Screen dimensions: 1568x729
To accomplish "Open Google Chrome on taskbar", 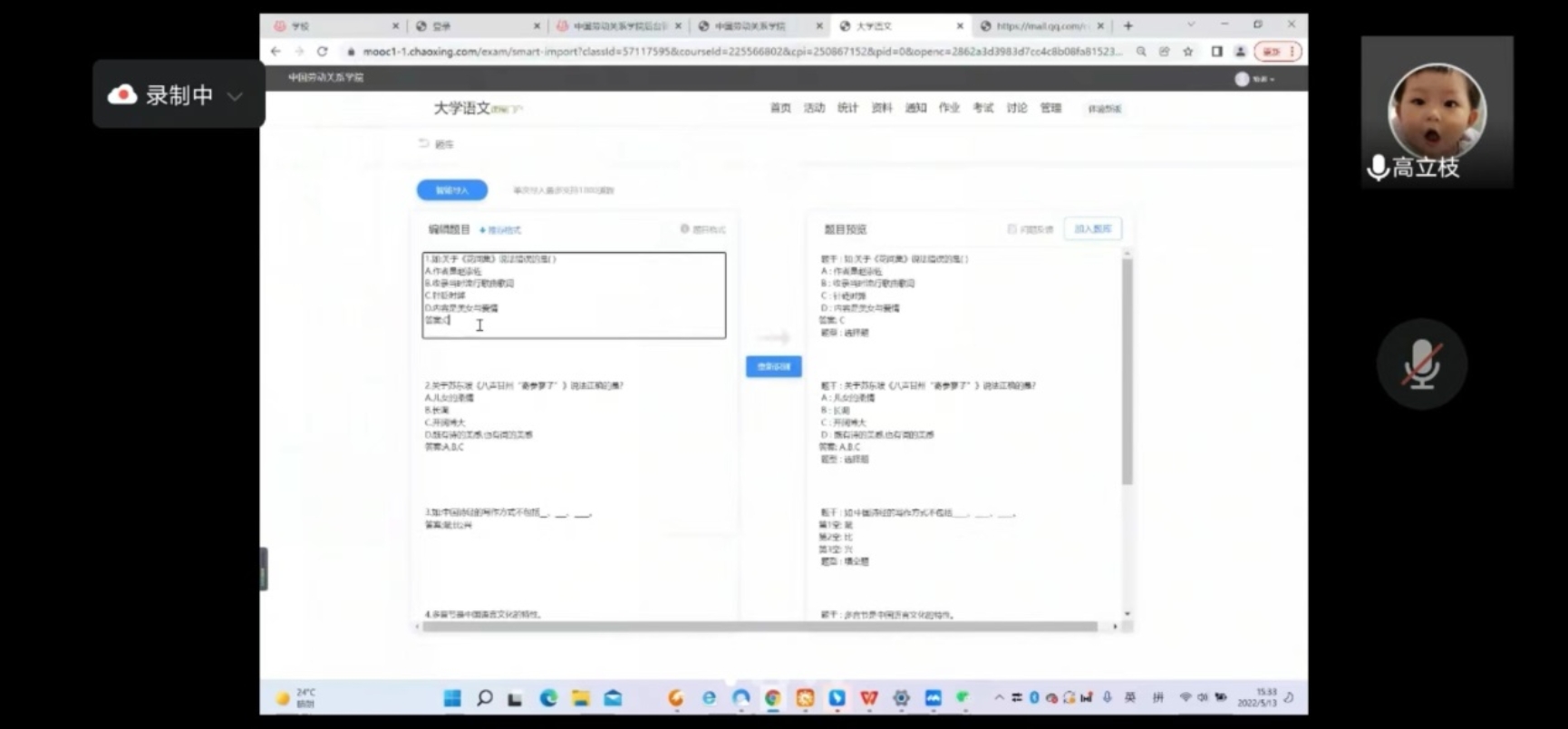I will (772, 698).
